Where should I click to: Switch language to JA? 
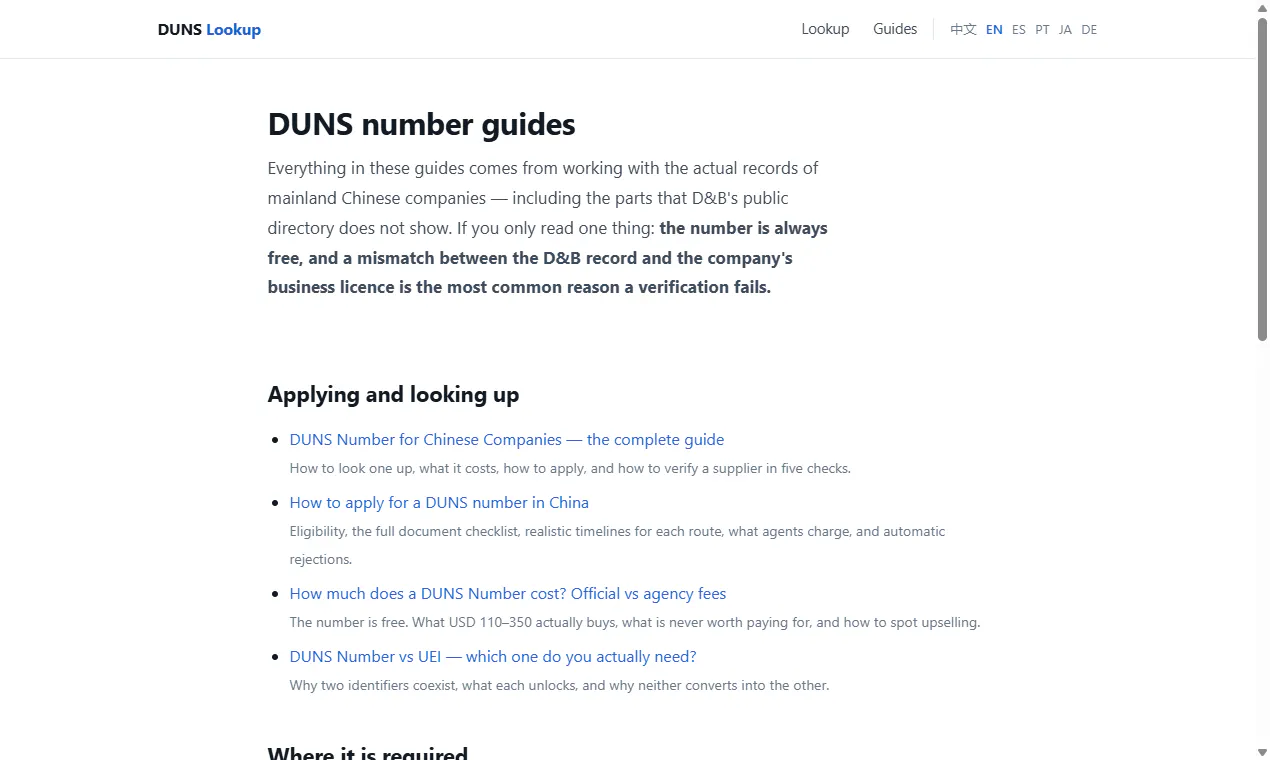(x=1065, y=30)
